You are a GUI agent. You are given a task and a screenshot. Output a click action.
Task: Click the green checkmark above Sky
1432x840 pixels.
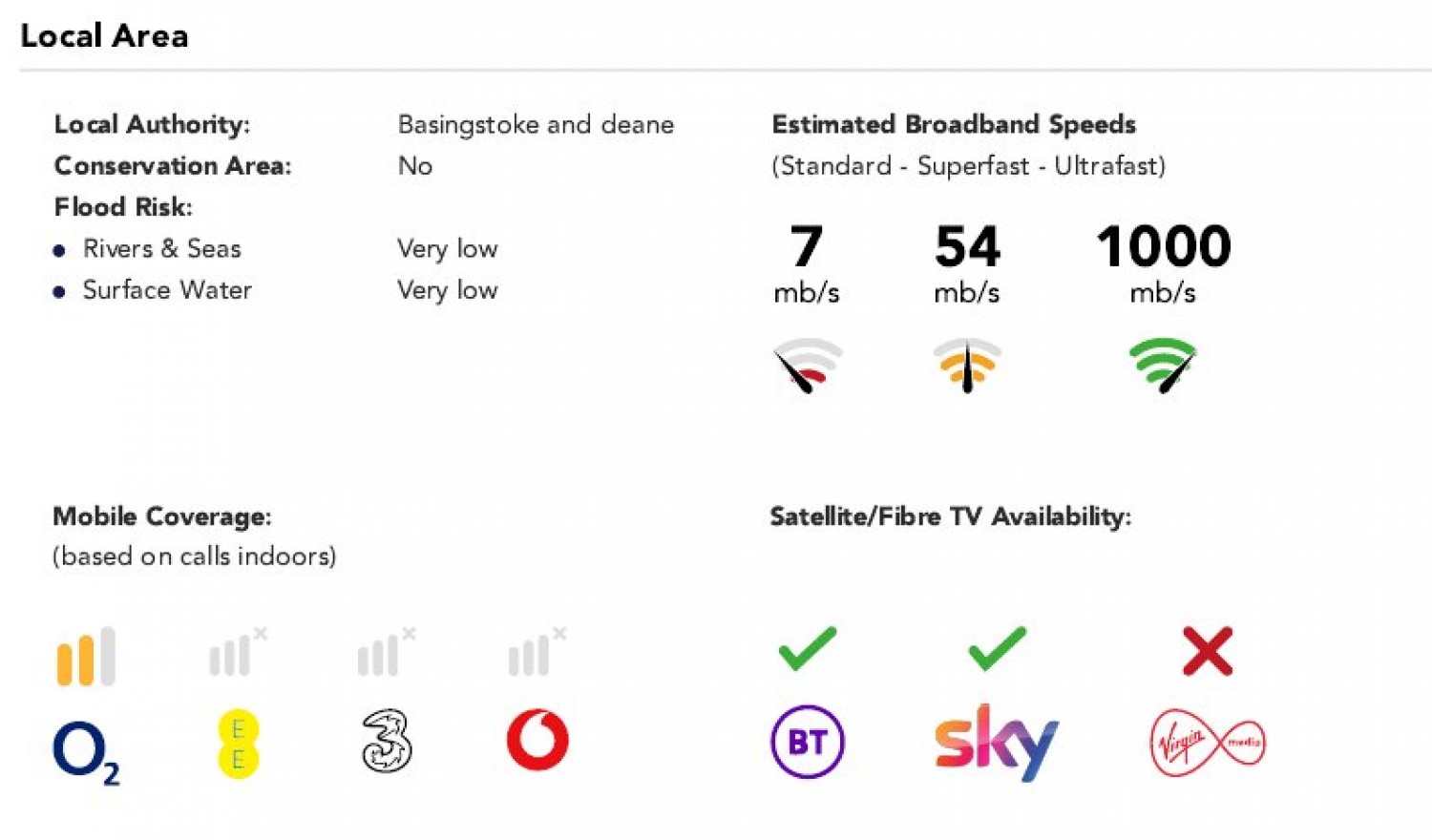[997, 649]
